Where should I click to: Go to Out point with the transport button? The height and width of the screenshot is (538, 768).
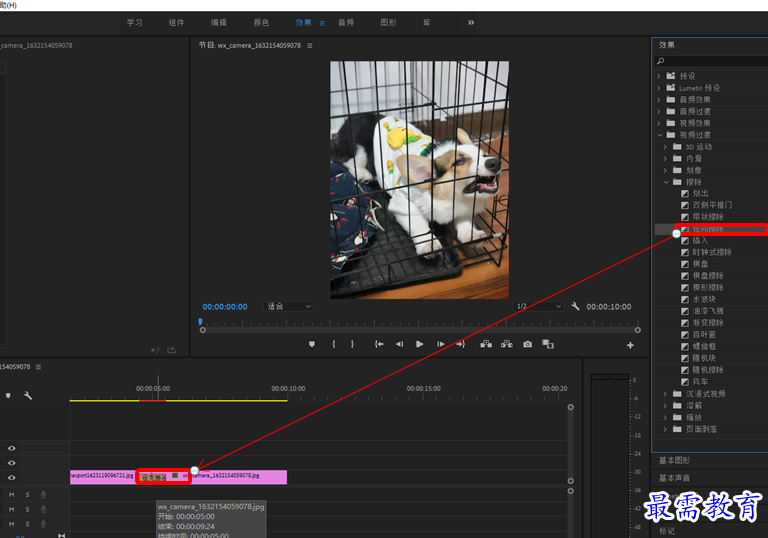460,344
